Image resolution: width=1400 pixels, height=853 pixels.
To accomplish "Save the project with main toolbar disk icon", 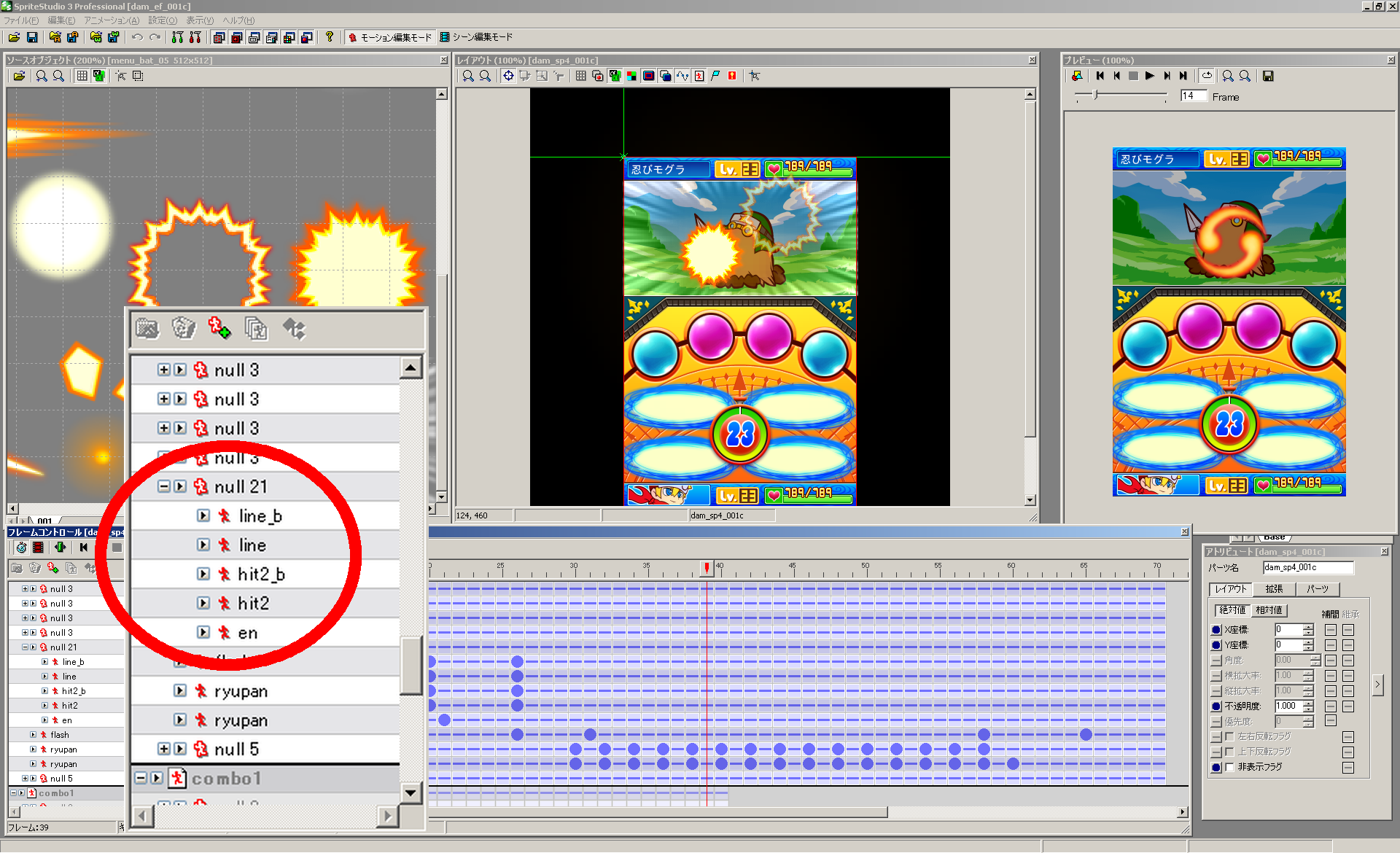I will coord(32,37).
